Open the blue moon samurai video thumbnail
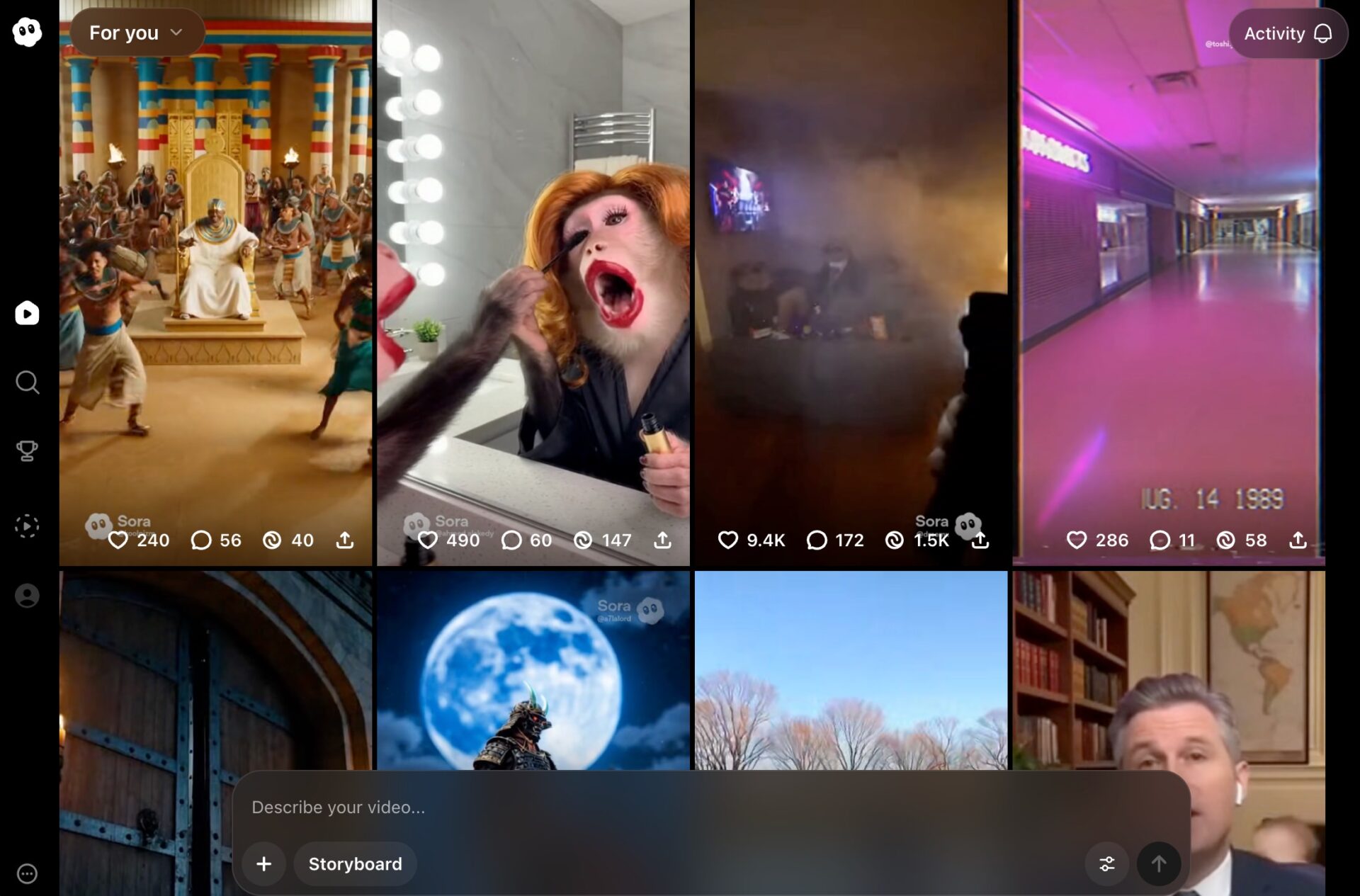 click(x=533, y=669)
